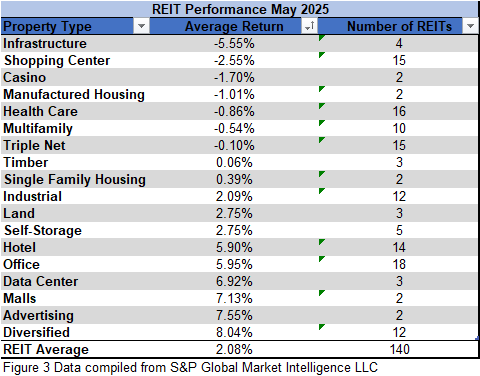Screen dimensions: 480x376
Task: Click green triangle marker in Industrial row
Action: (321, 191)
